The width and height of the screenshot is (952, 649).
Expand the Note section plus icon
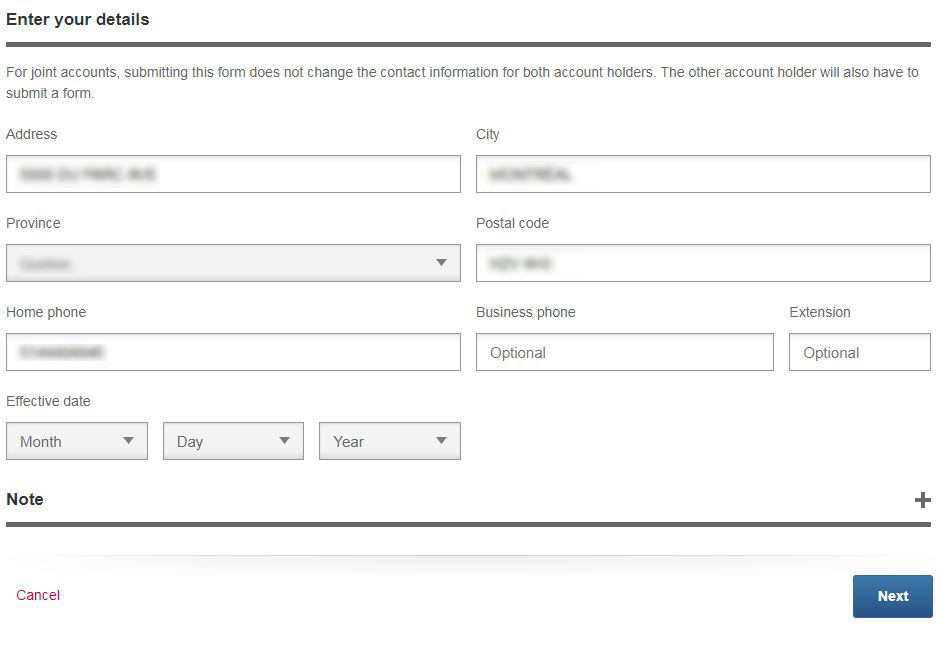tap(922, 500)
